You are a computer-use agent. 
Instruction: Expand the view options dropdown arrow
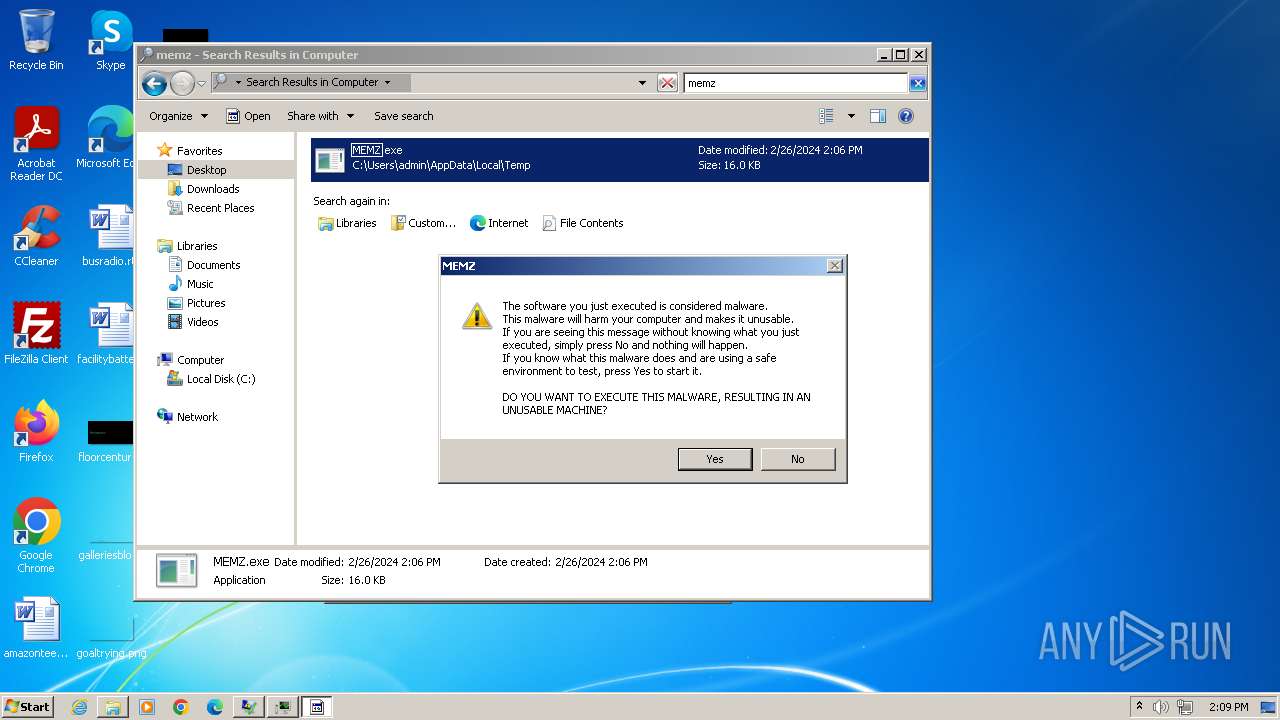click(851, 116)
